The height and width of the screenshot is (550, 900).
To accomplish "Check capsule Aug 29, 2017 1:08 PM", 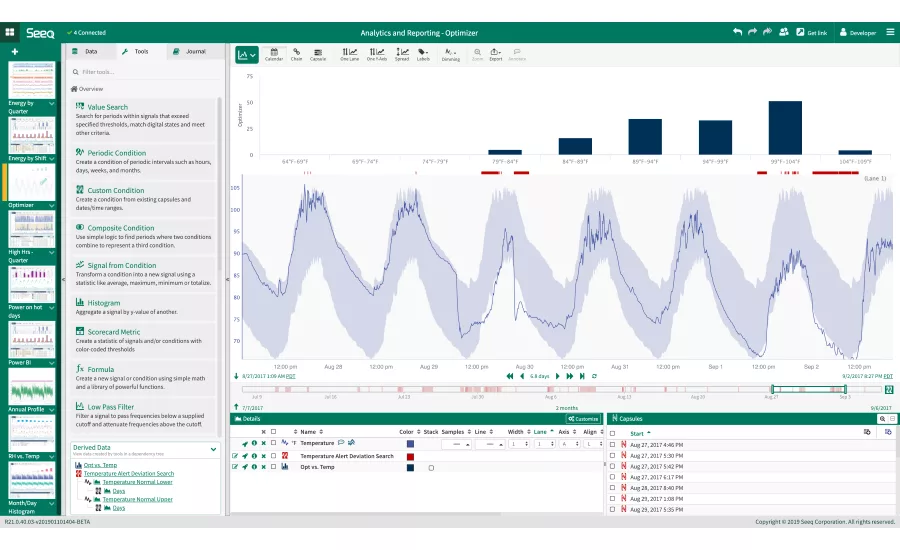I will (612, 498).
